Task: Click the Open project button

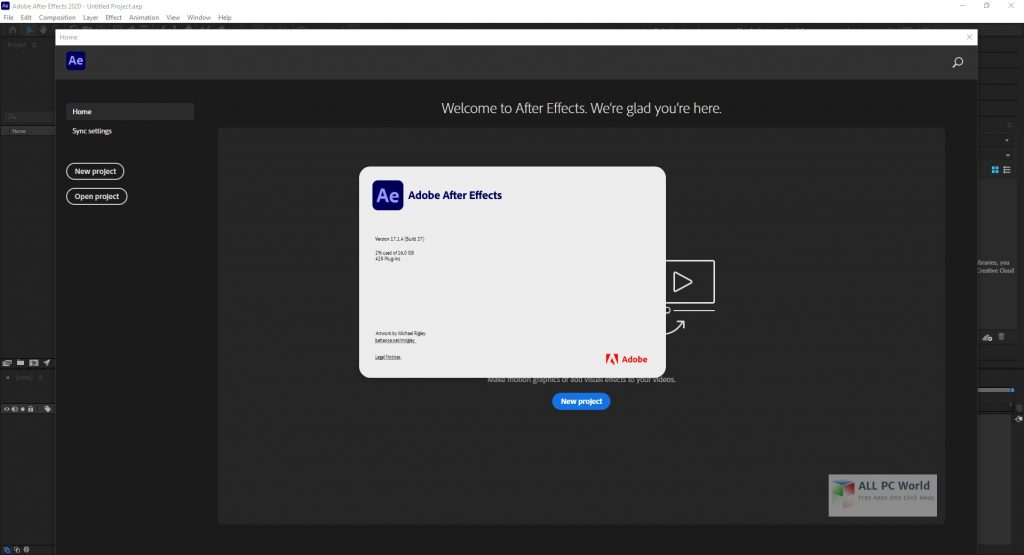Action: (97, 197)
